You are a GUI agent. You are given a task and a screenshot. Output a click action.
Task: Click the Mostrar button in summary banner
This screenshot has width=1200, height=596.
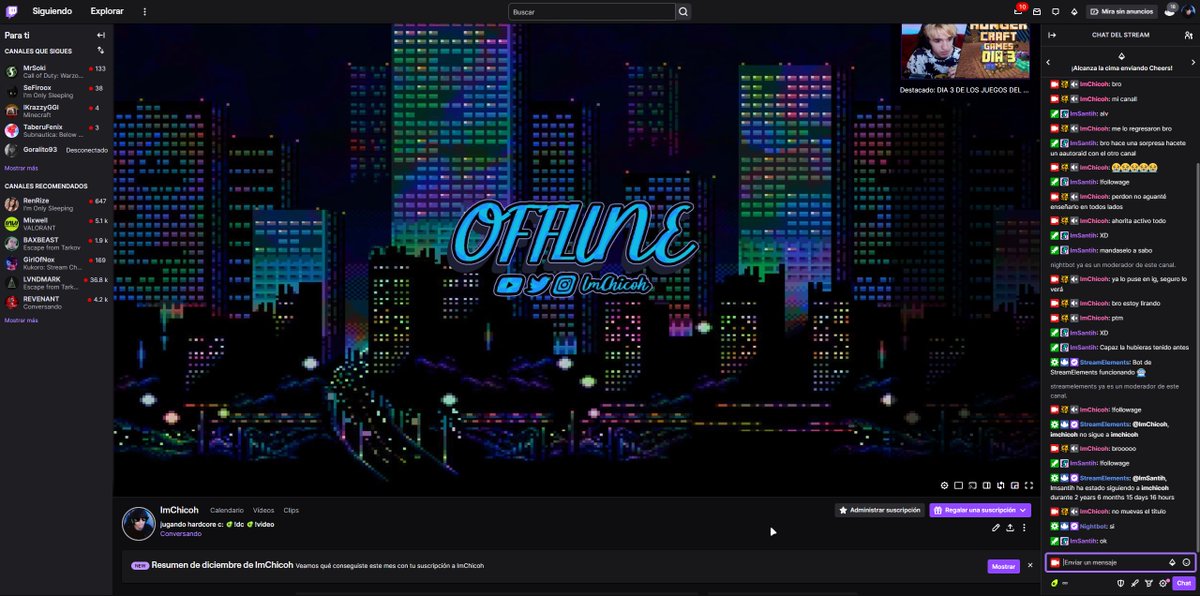point(1004,566)
